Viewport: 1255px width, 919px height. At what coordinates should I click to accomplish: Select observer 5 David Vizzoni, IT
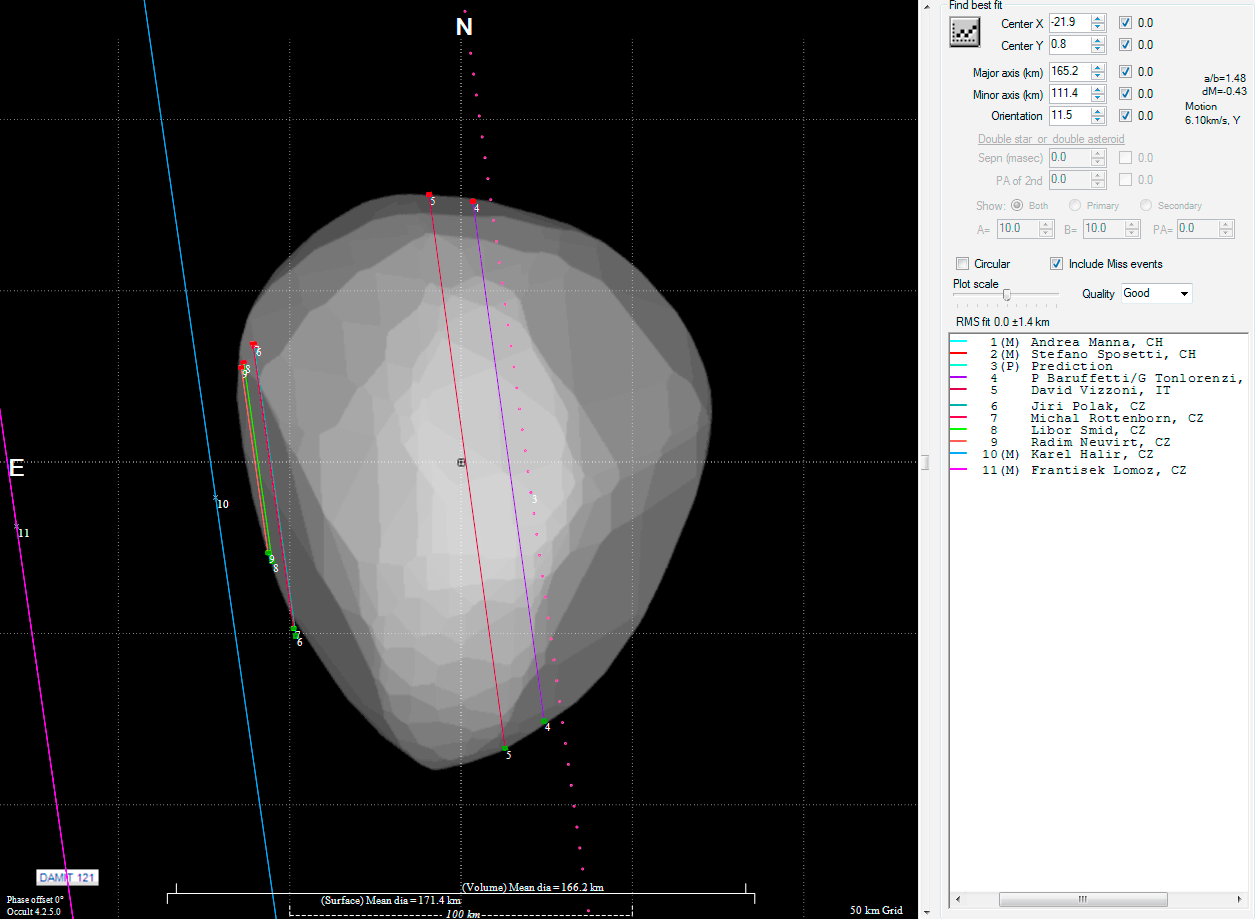point(1097,390)
